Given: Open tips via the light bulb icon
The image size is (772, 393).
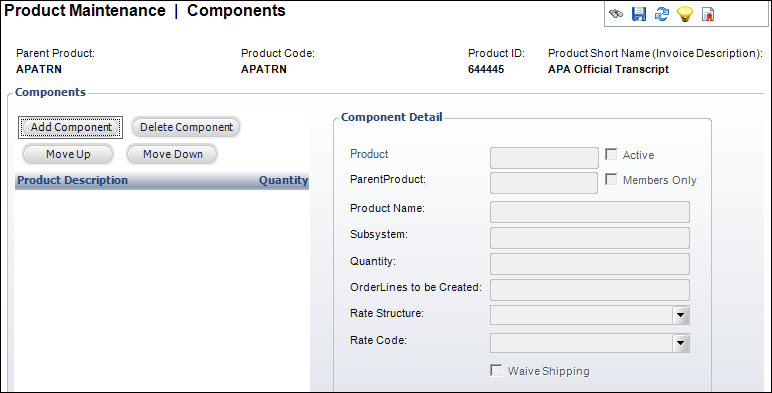Looking at the screenshot, I should point(685,14).
